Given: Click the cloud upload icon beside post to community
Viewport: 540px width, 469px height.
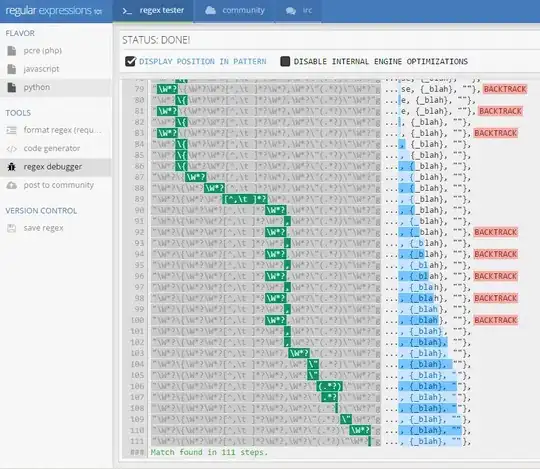Looking at the screenshot, I should (x=12, y=185).
